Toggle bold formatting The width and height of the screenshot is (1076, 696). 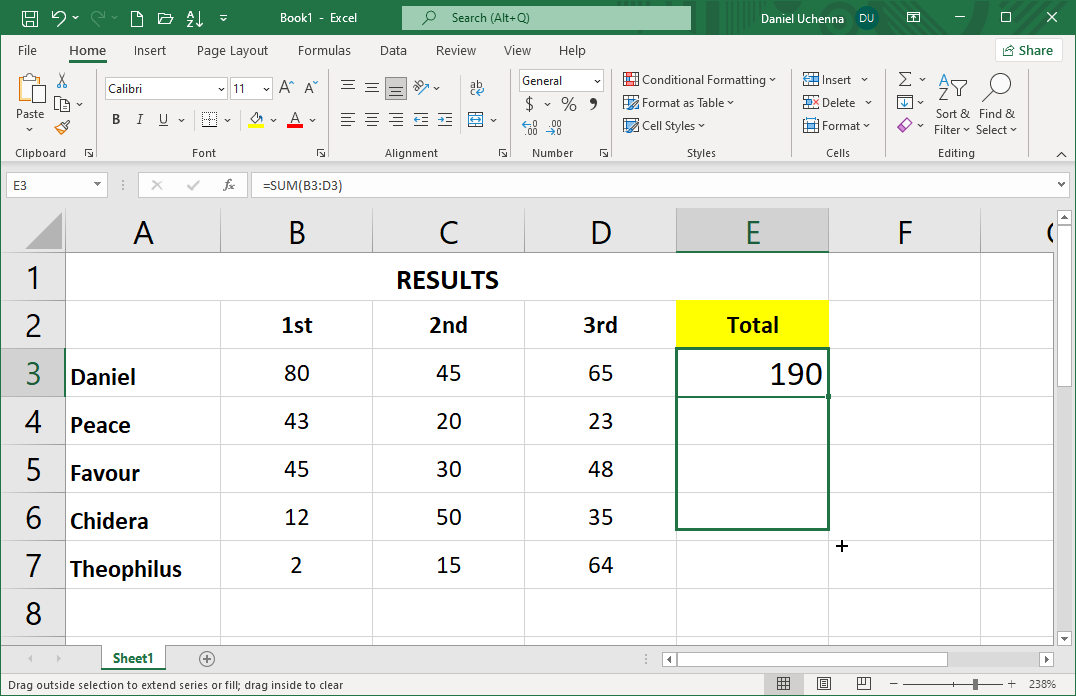tap(115, 119)
